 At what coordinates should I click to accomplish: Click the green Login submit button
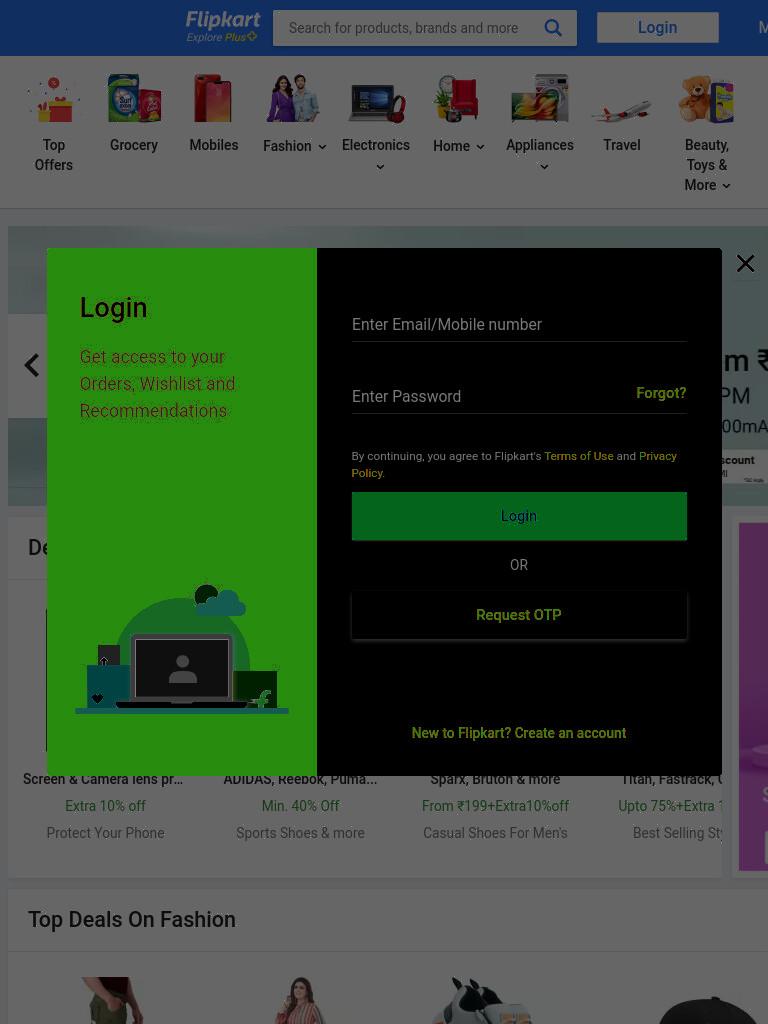click(x=519, y=516)
